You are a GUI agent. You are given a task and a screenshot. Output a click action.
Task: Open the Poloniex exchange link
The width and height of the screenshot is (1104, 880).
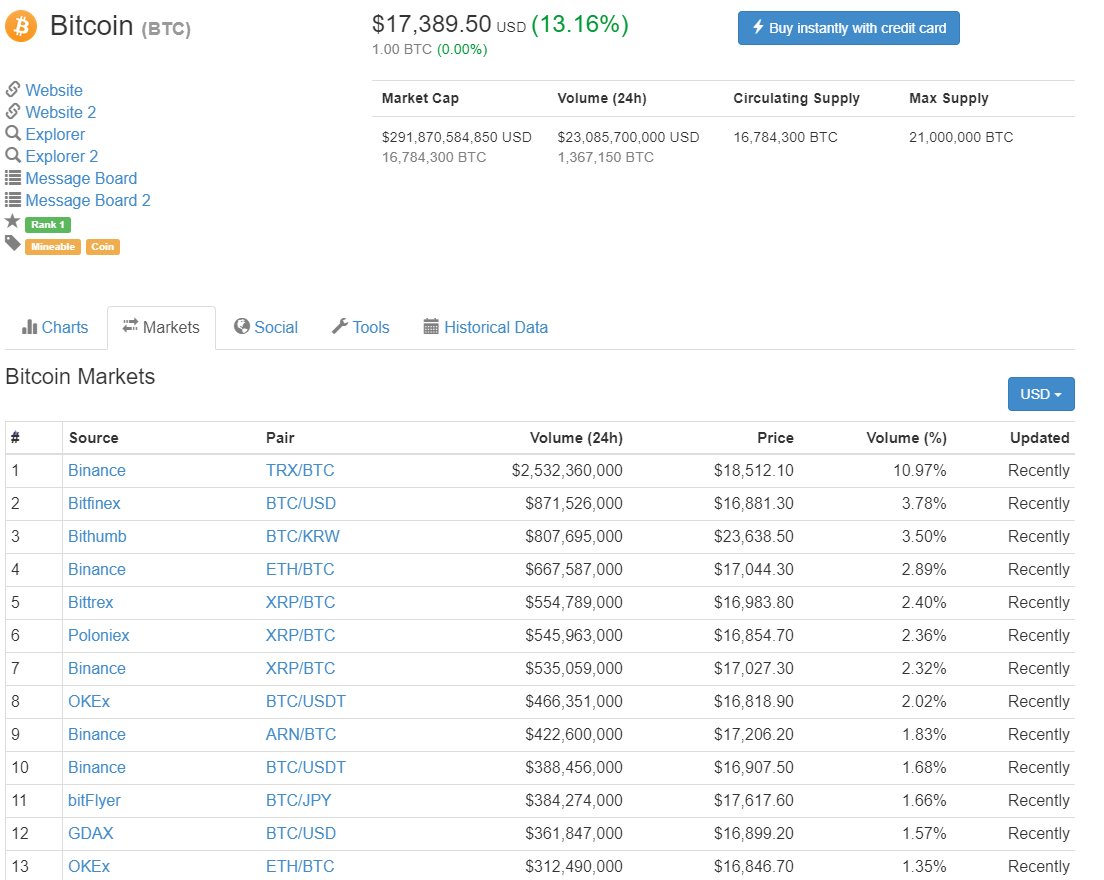99,636
